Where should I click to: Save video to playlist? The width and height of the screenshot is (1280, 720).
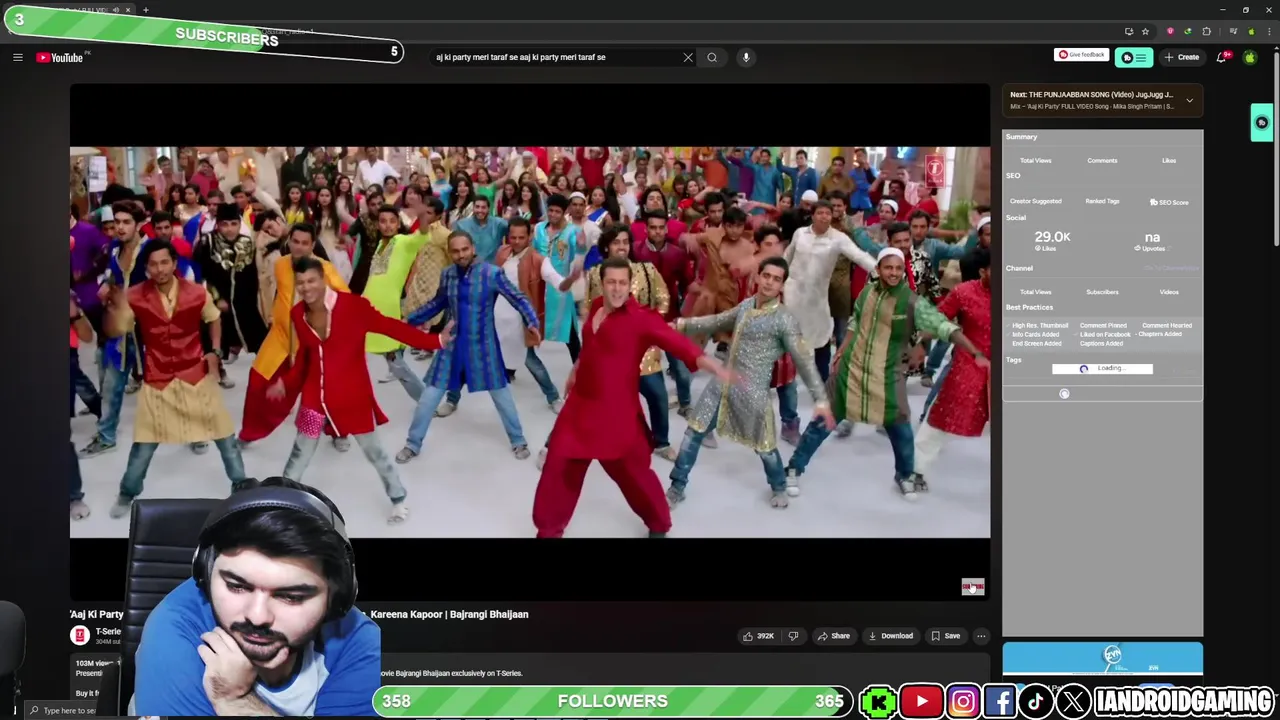pos(945,636)
